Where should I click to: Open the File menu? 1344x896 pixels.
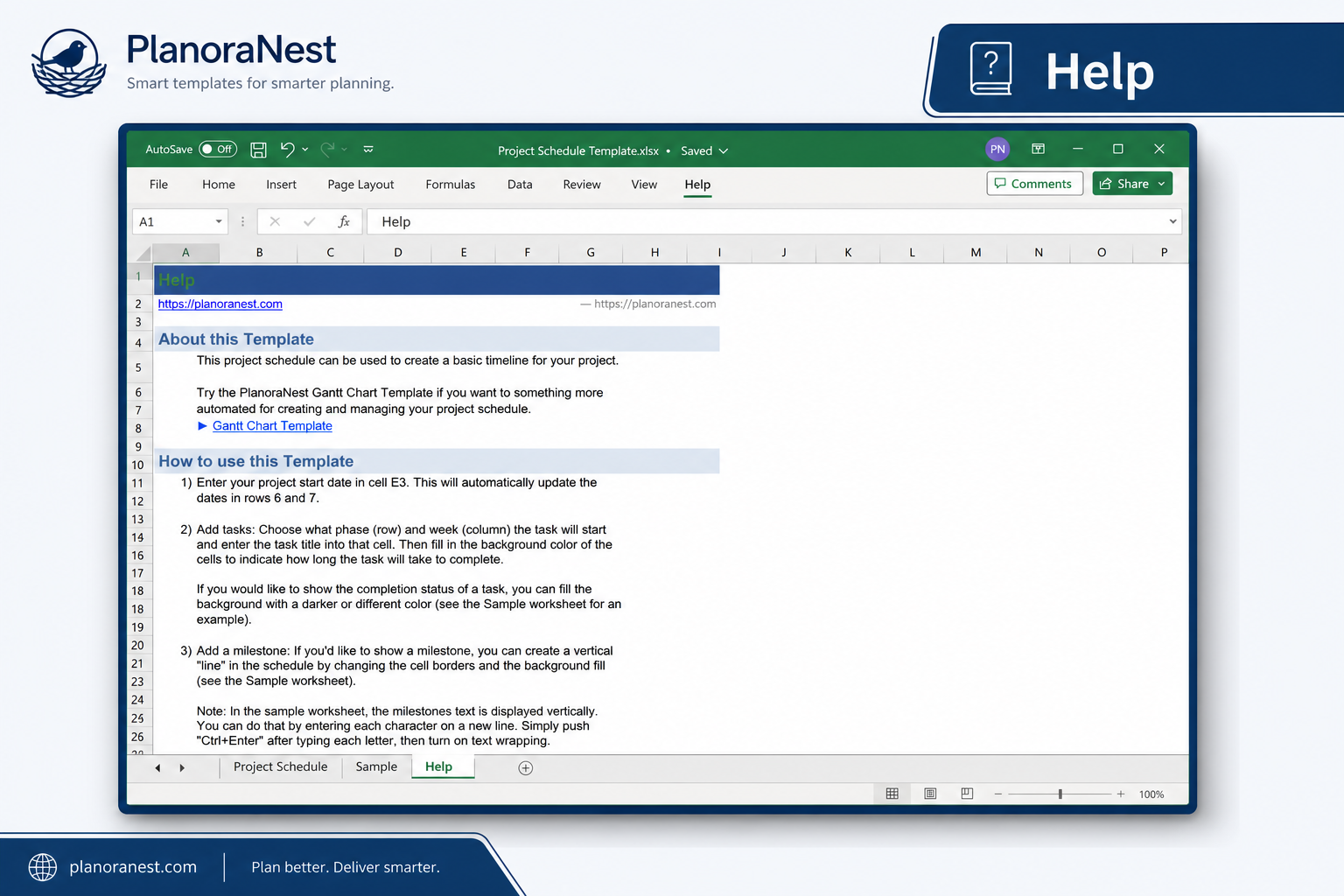point(158,185)
